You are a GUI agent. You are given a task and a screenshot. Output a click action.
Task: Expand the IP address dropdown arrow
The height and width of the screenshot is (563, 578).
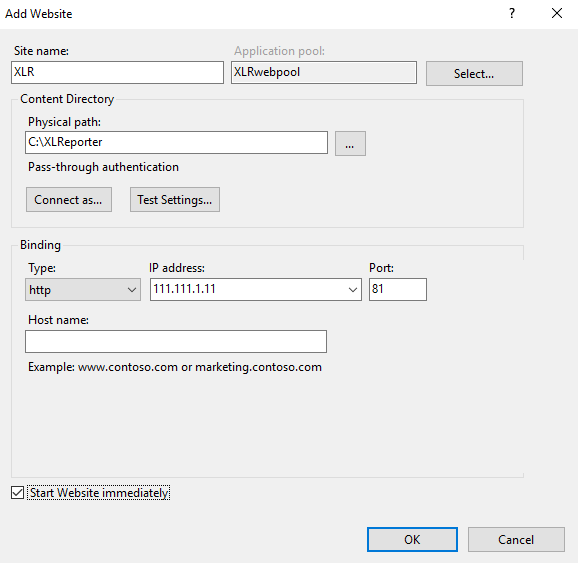click(x=352, y=289)
